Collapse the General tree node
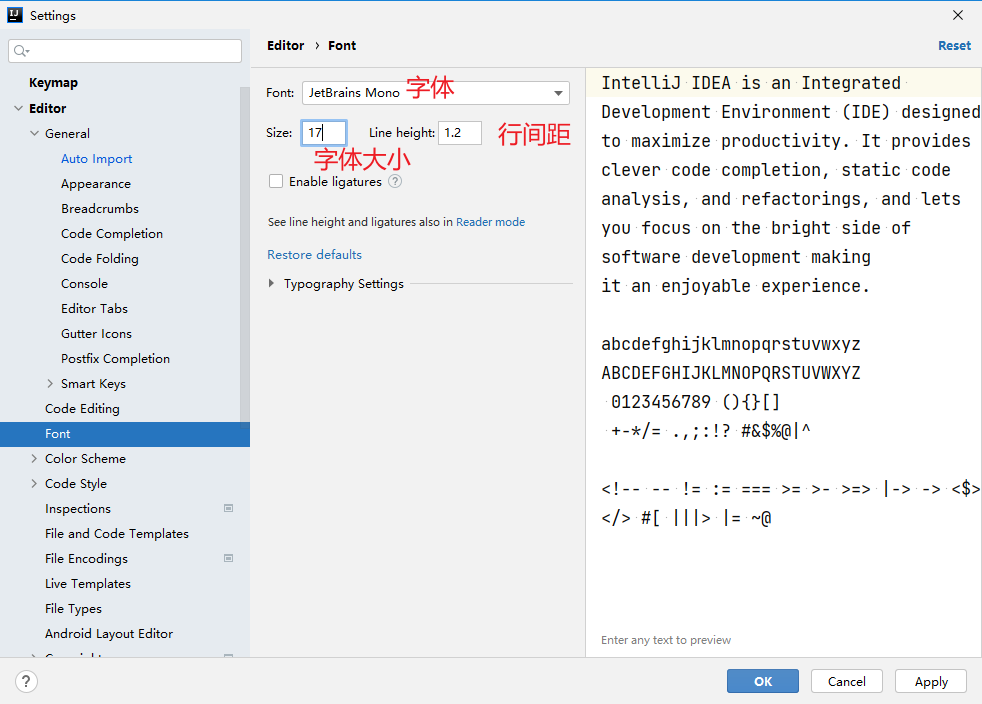Screen dimensions: 982x704 click(34, 133)
